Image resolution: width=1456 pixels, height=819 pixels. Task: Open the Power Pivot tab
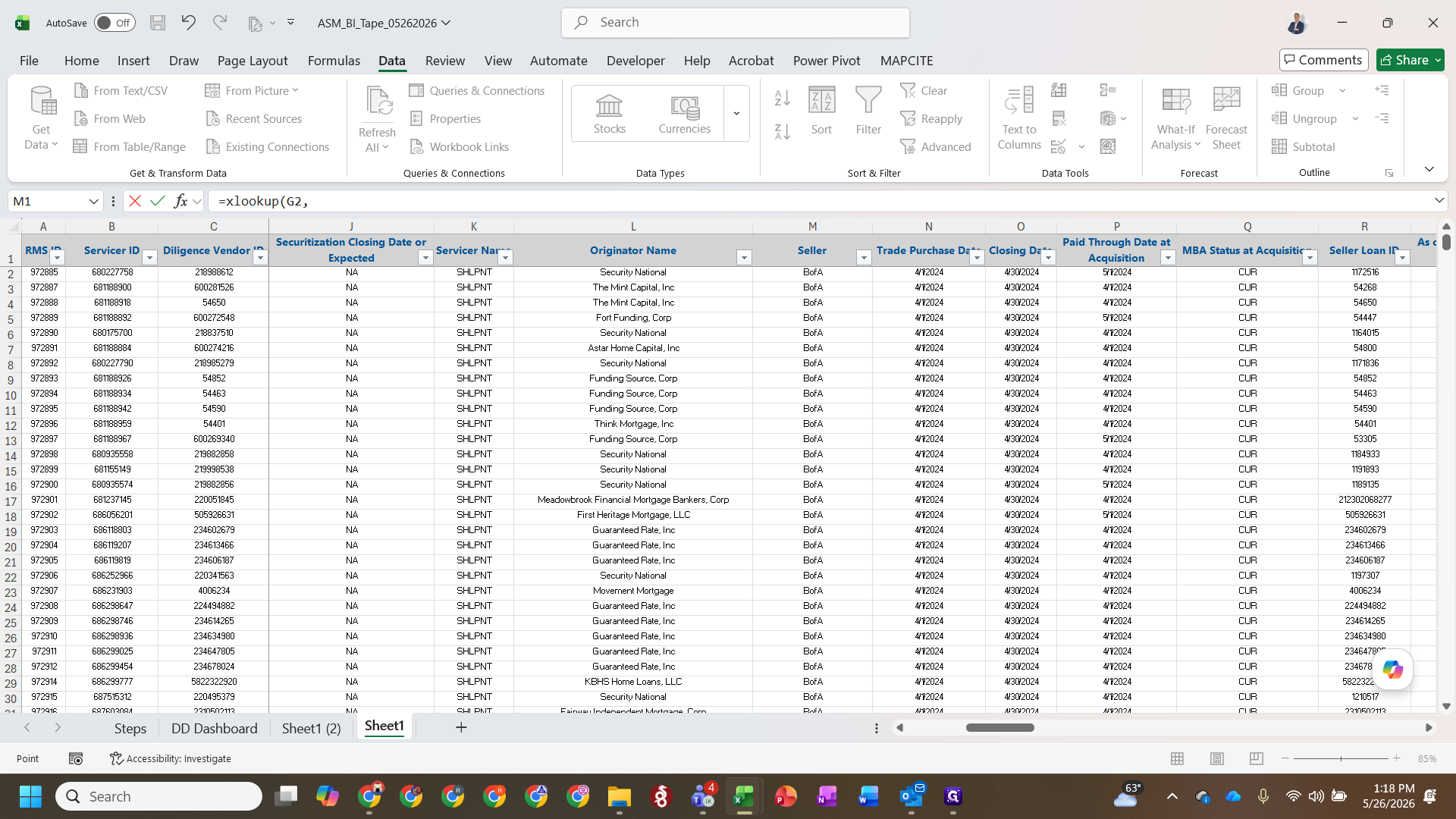click(827, 61)
